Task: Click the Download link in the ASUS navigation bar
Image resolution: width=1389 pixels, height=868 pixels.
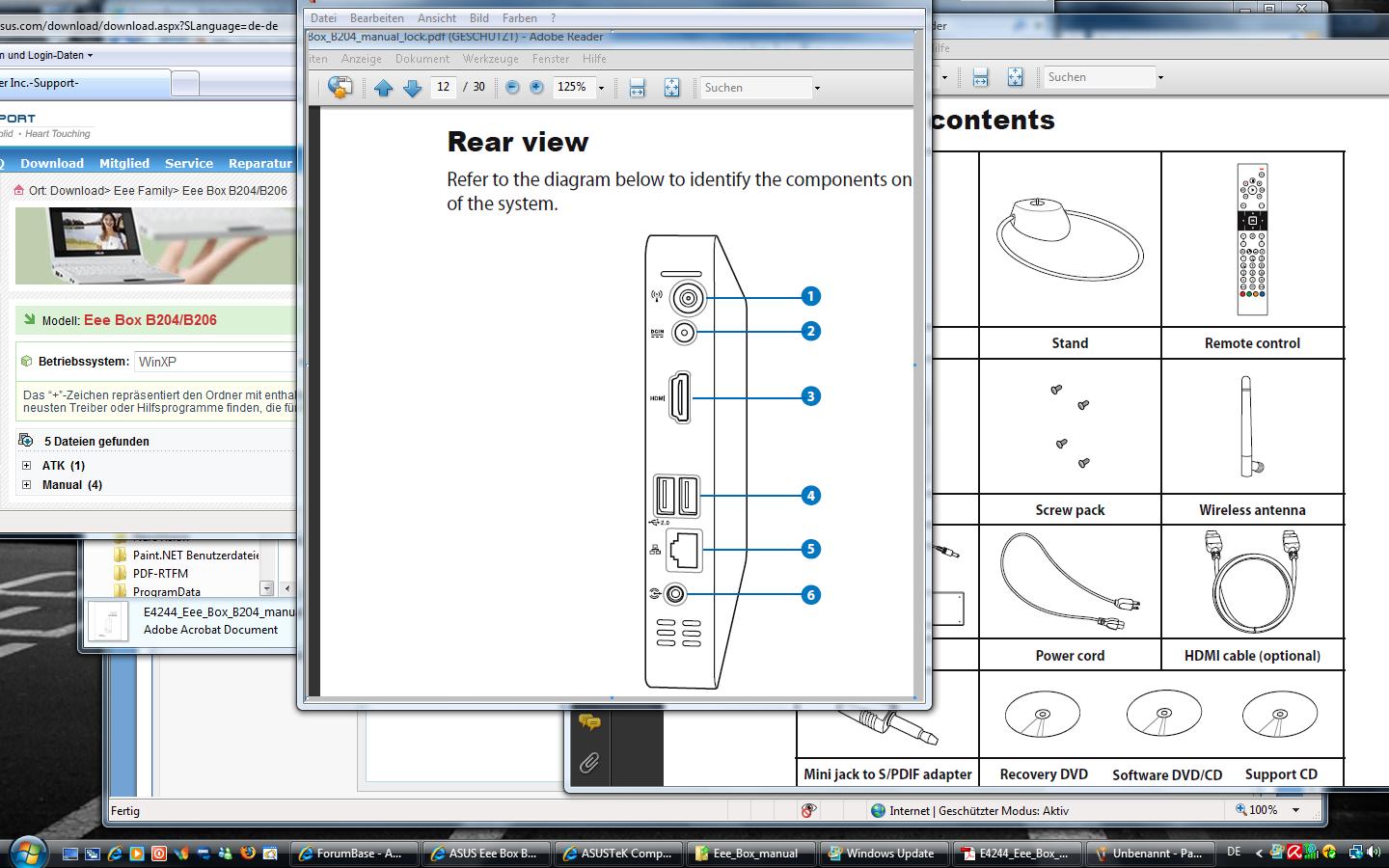Action: tap(52, 163)
